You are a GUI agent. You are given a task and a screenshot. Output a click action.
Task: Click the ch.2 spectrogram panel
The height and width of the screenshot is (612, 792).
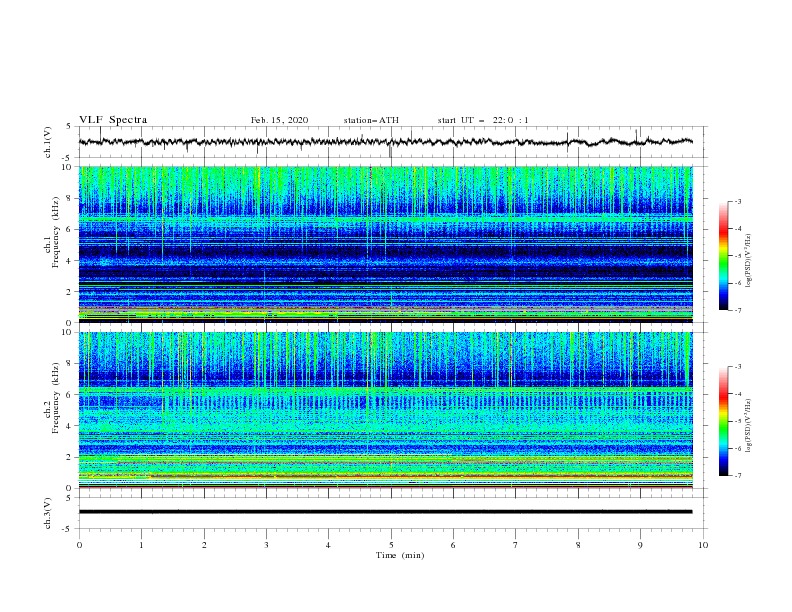click(x=386, y=410)
